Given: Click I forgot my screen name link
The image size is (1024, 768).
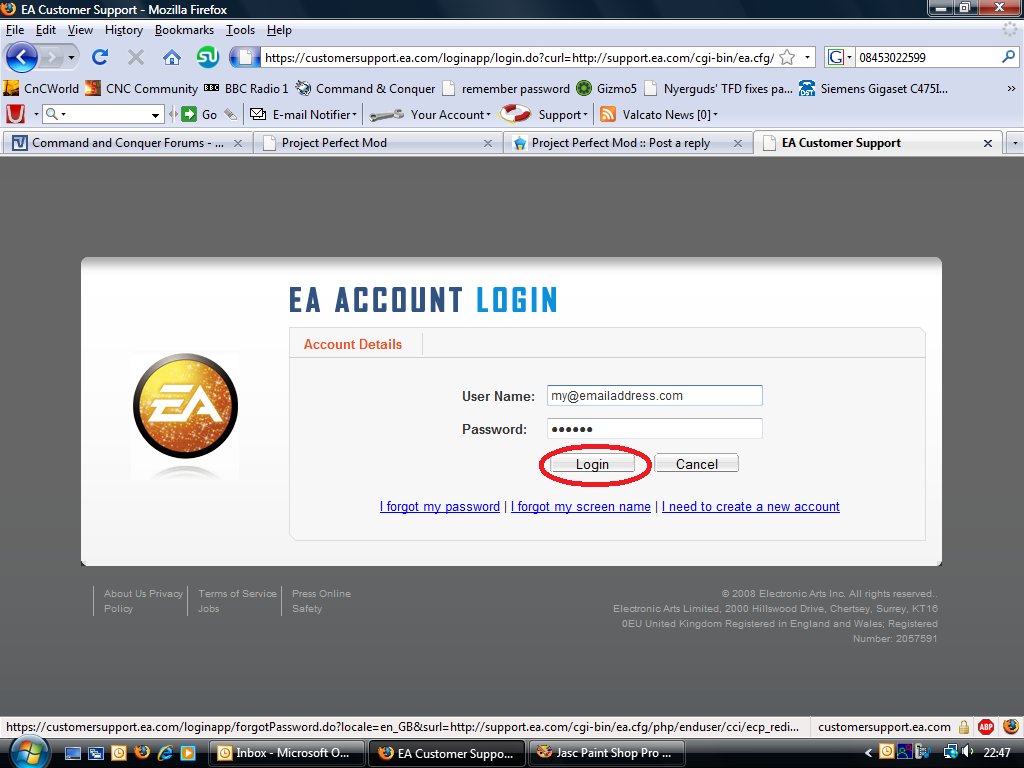Looking at the screenshot, I should click(581, 506).
